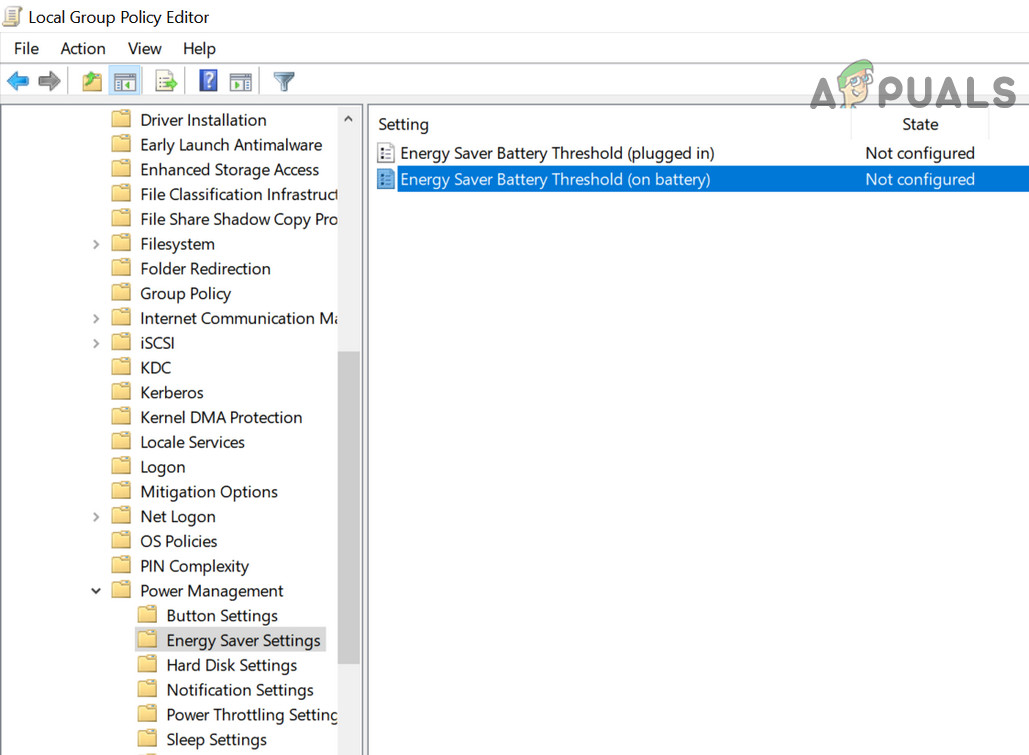The height and width of the screenshot is (755, 1029).
Task: Sort by the State column header
Action: point(920,124)
